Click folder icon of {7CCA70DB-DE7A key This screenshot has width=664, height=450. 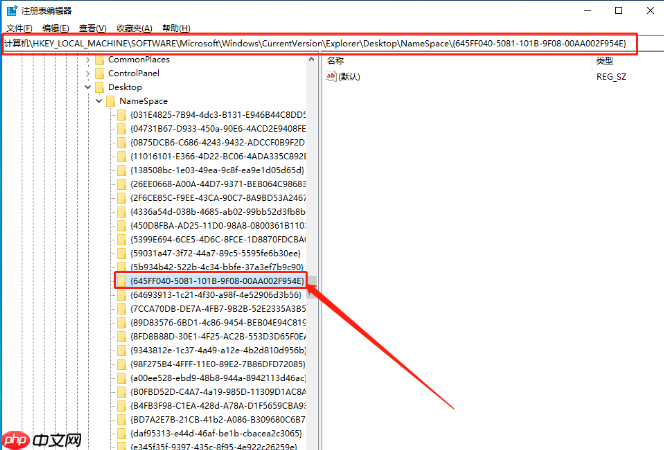(122, 309)
